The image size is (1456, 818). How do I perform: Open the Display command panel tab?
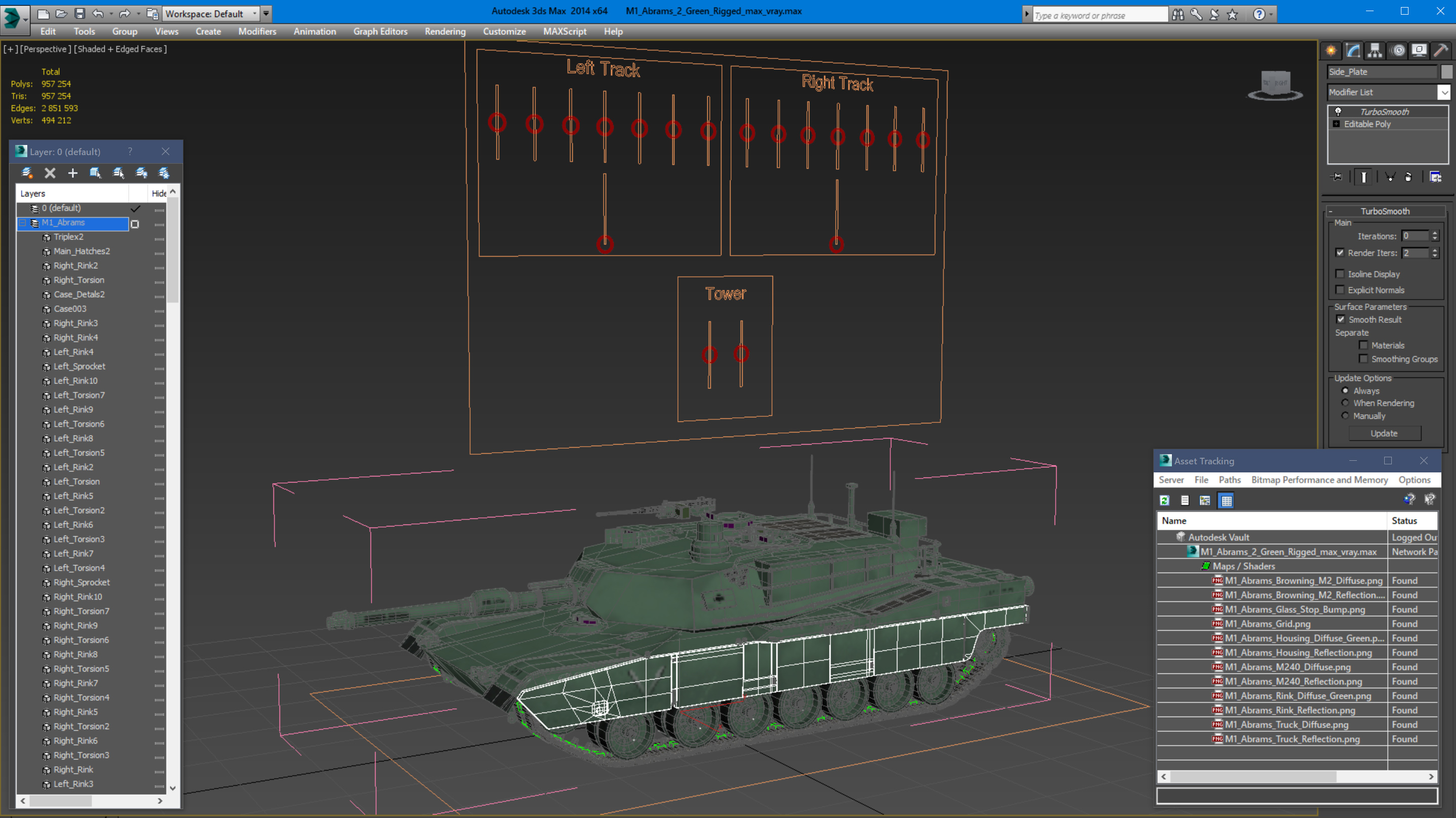pos(1419,51)
